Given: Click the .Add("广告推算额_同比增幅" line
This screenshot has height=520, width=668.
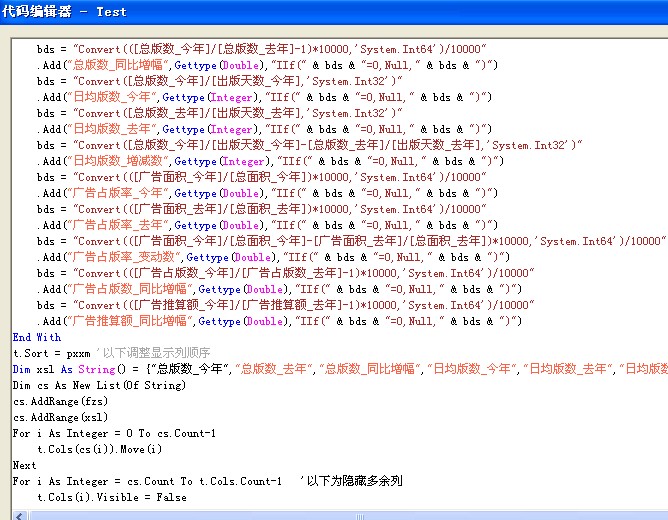Looking at the screenshot, I should [279, 321].
